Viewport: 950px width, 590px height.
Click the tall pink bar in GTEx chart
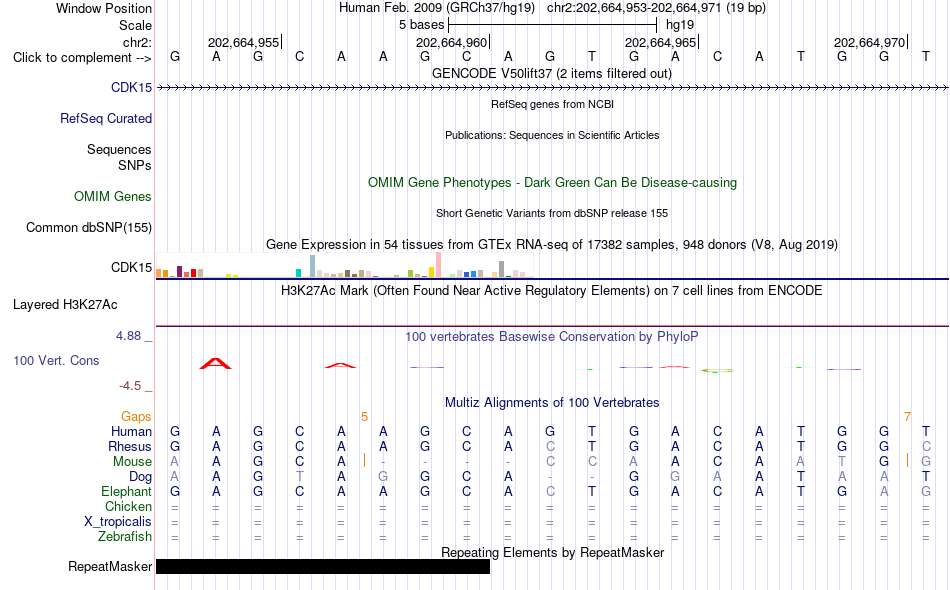[439, 265]
